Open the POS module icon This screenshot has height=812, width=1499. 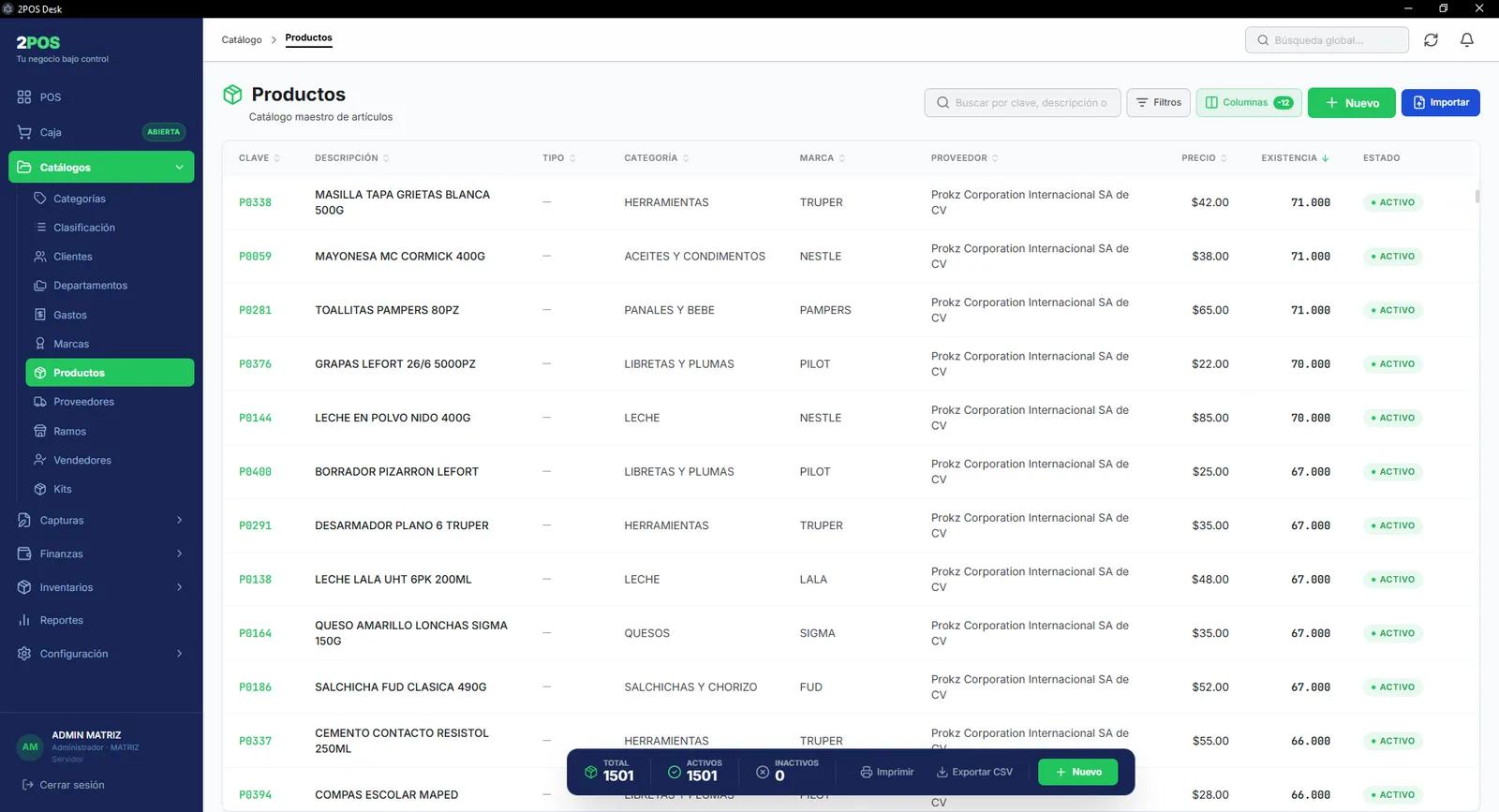coord(24,96)
